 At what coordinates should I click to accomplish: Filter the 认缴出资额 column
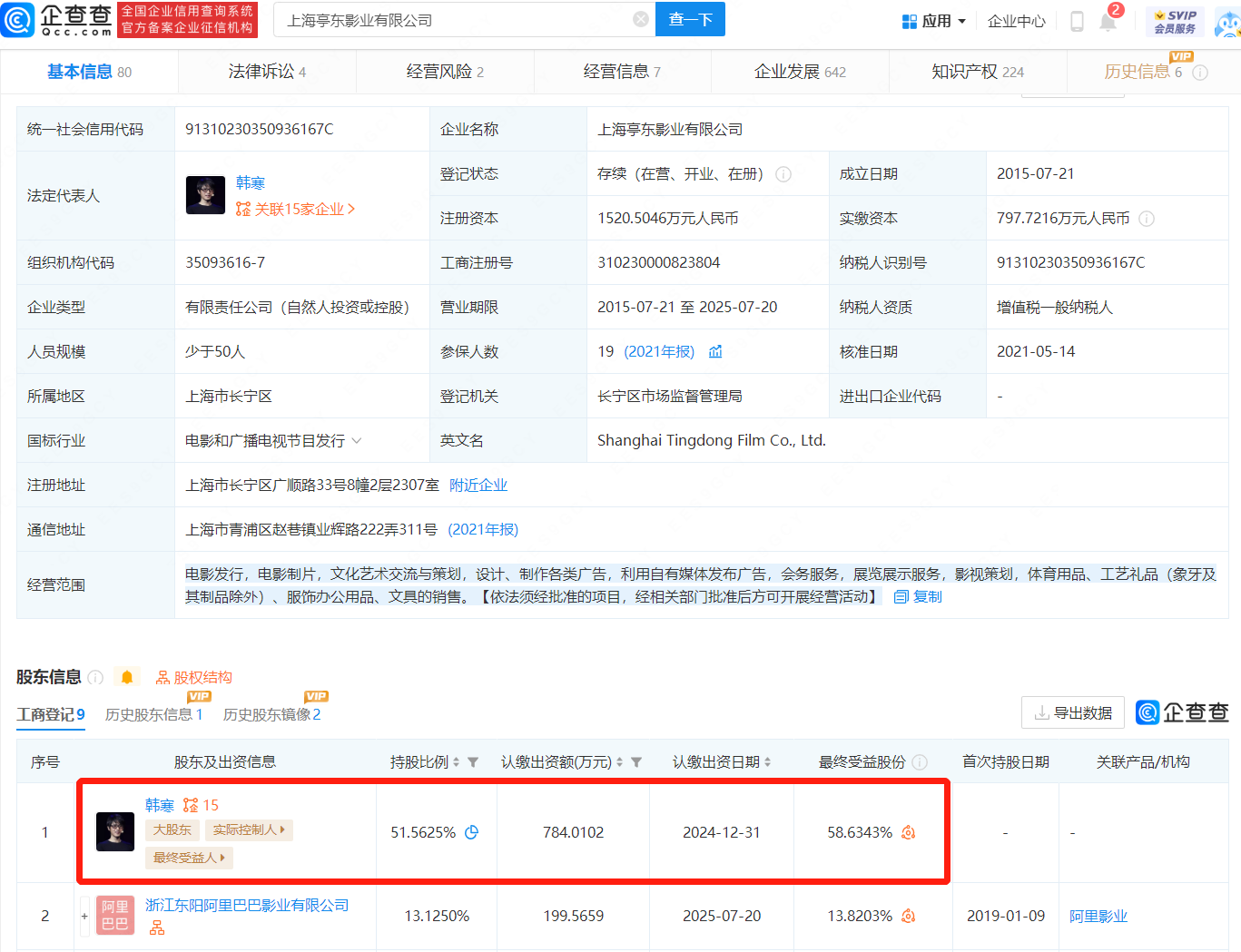[x=636, y=762]
